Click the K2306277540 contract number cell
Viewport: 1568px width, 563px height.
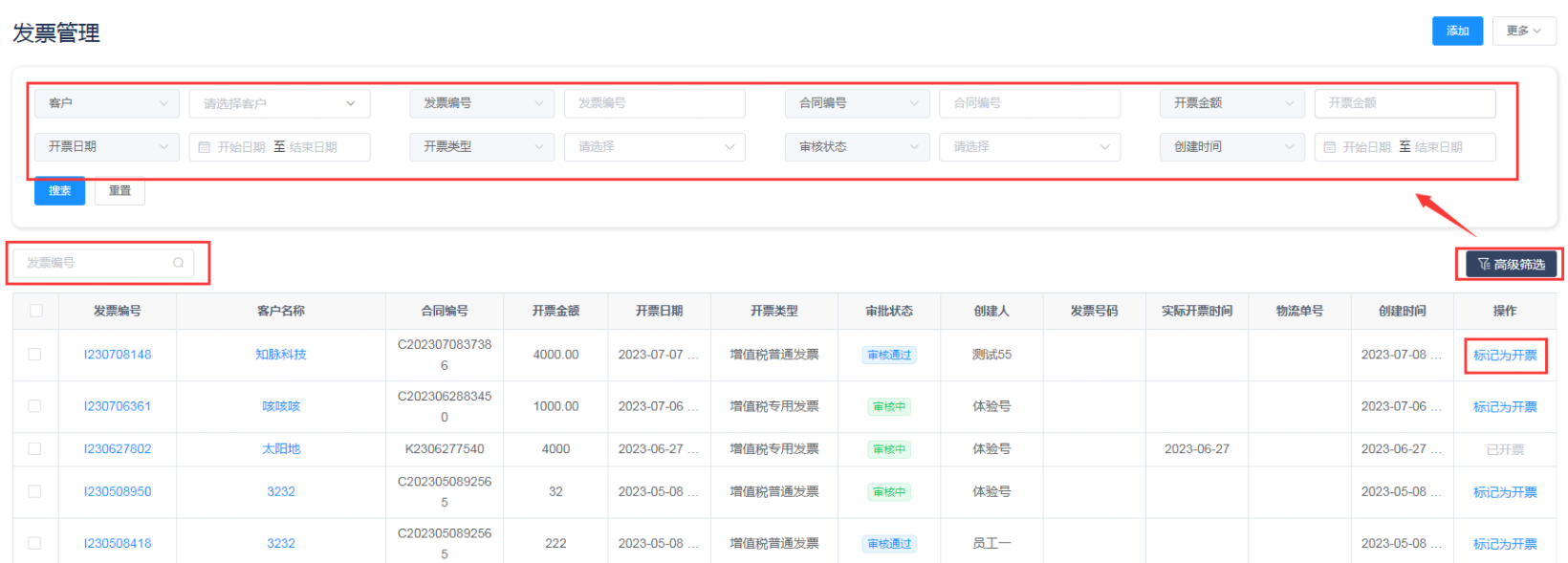pos(445,448)
